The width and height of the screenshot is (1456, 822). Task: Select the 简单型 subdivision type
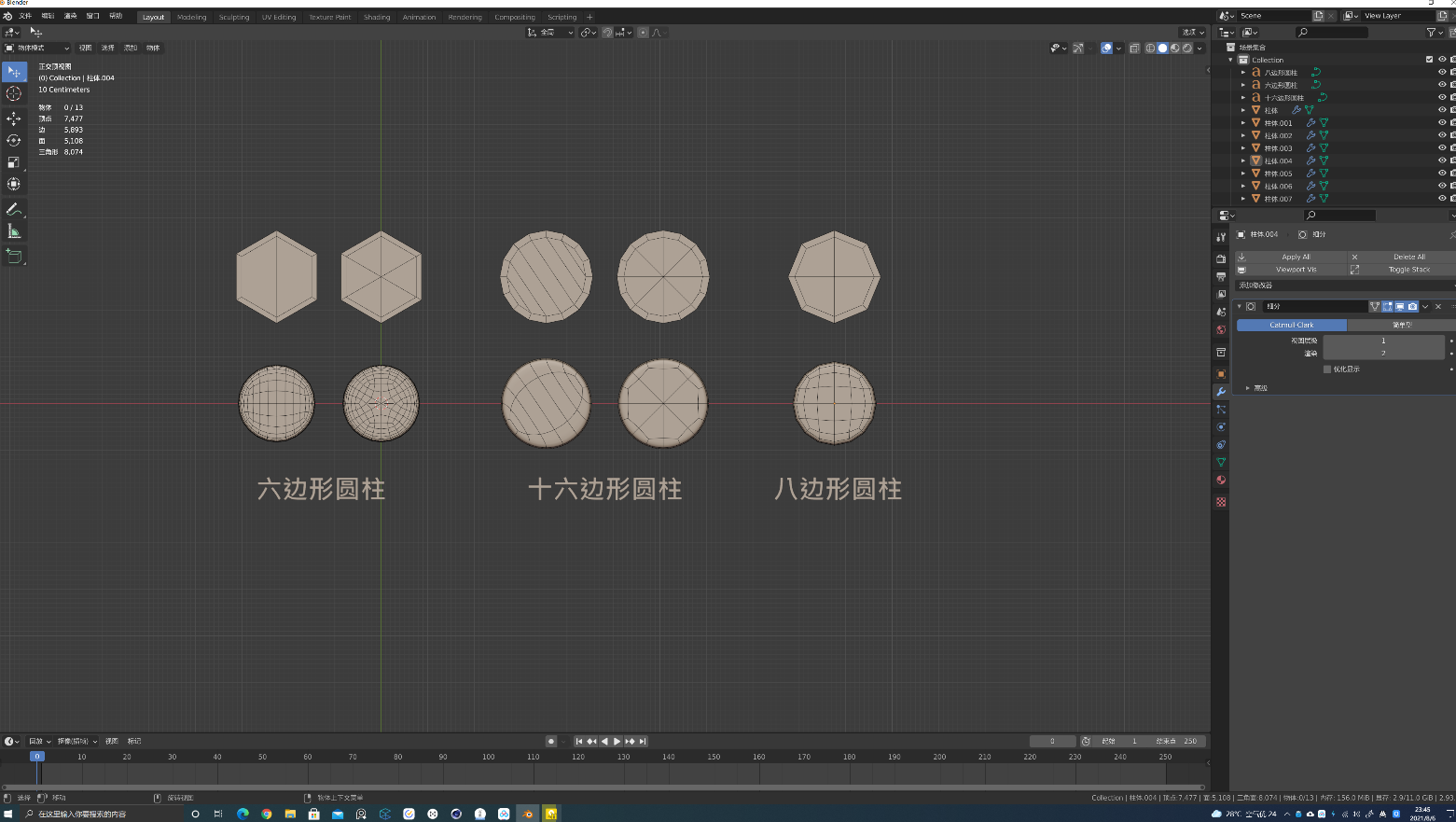point(1401,325)
